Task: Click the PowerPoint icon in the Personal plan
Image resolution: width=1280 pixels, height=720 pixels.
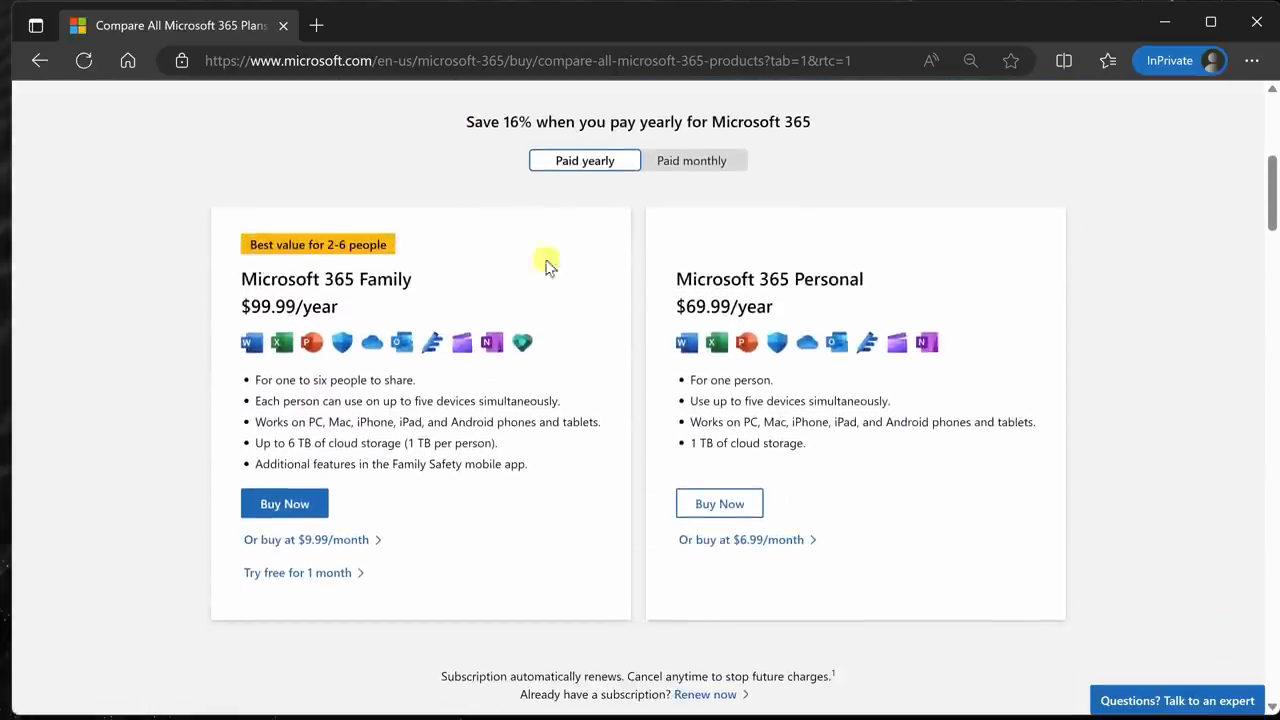Action: click(x=747, y=343)
